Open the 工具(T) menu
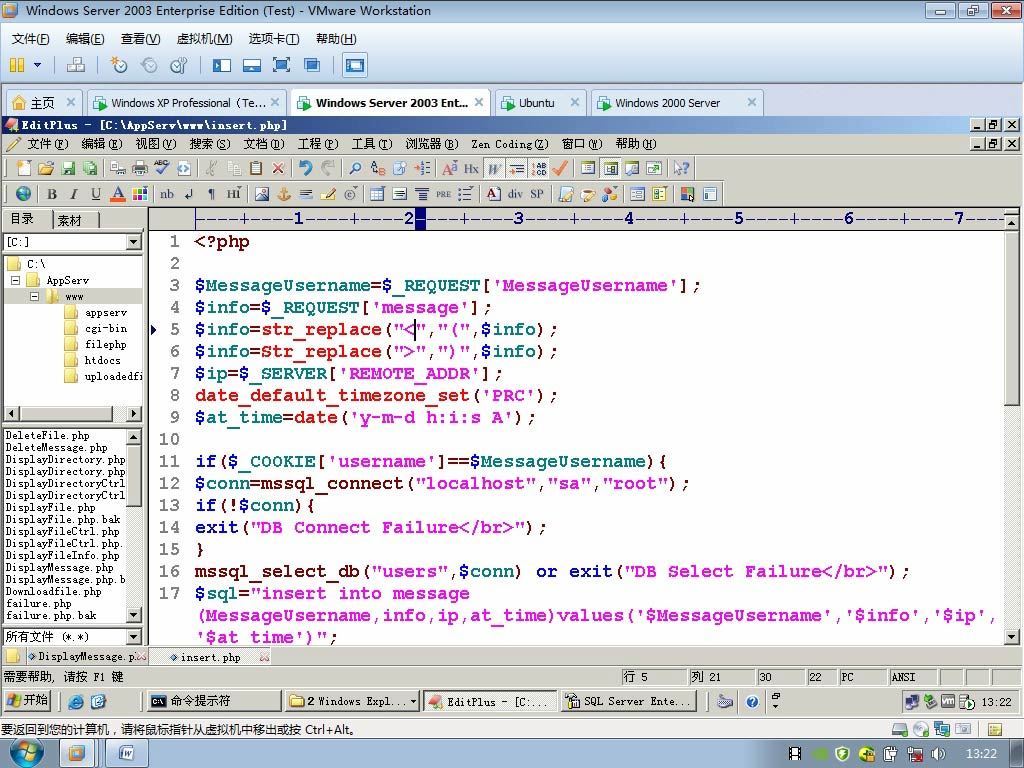The image size is (1024, 768). [372, 144]
